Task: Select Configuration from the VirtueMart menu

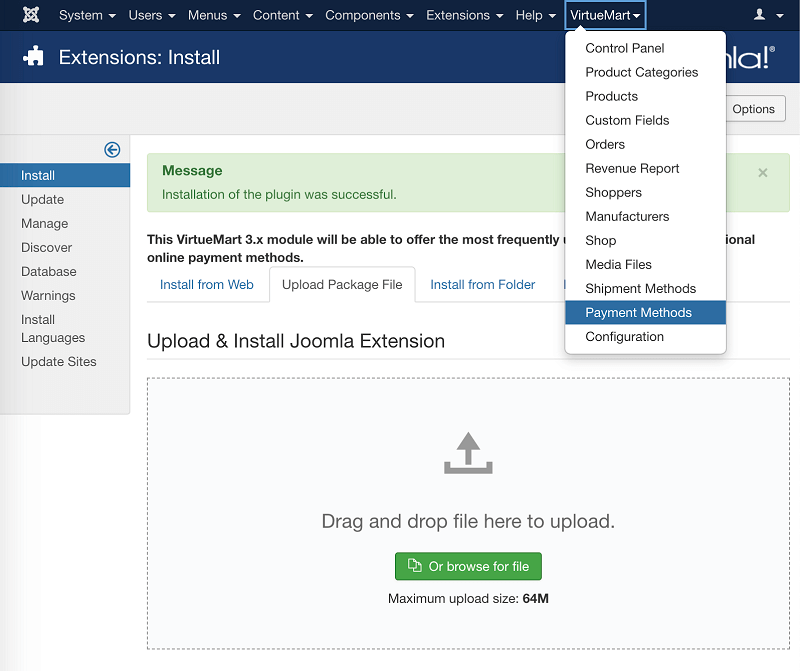Action: click(x=624, y=337)
